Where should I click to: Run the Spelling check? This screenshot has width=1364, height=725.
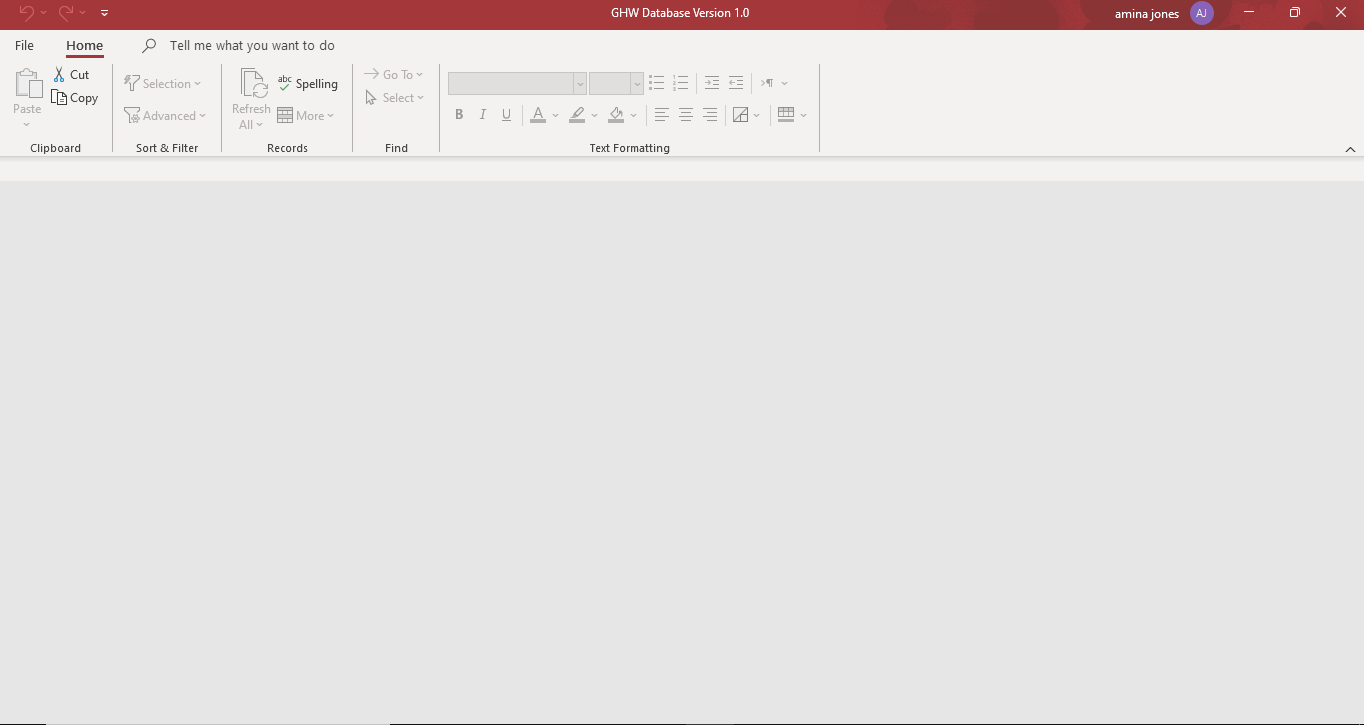click(x=308, y=84)
